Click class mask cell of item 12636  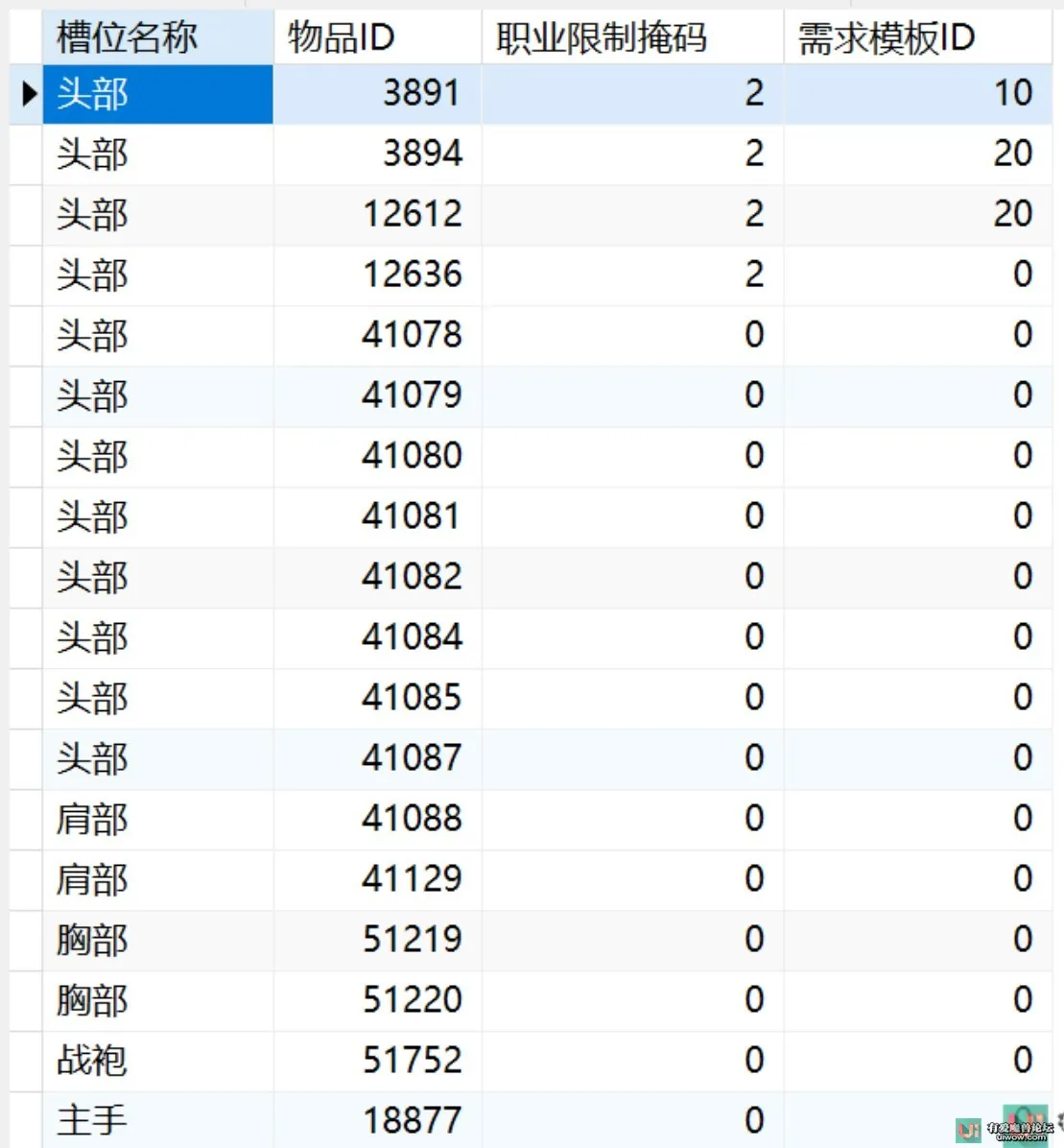633,275
